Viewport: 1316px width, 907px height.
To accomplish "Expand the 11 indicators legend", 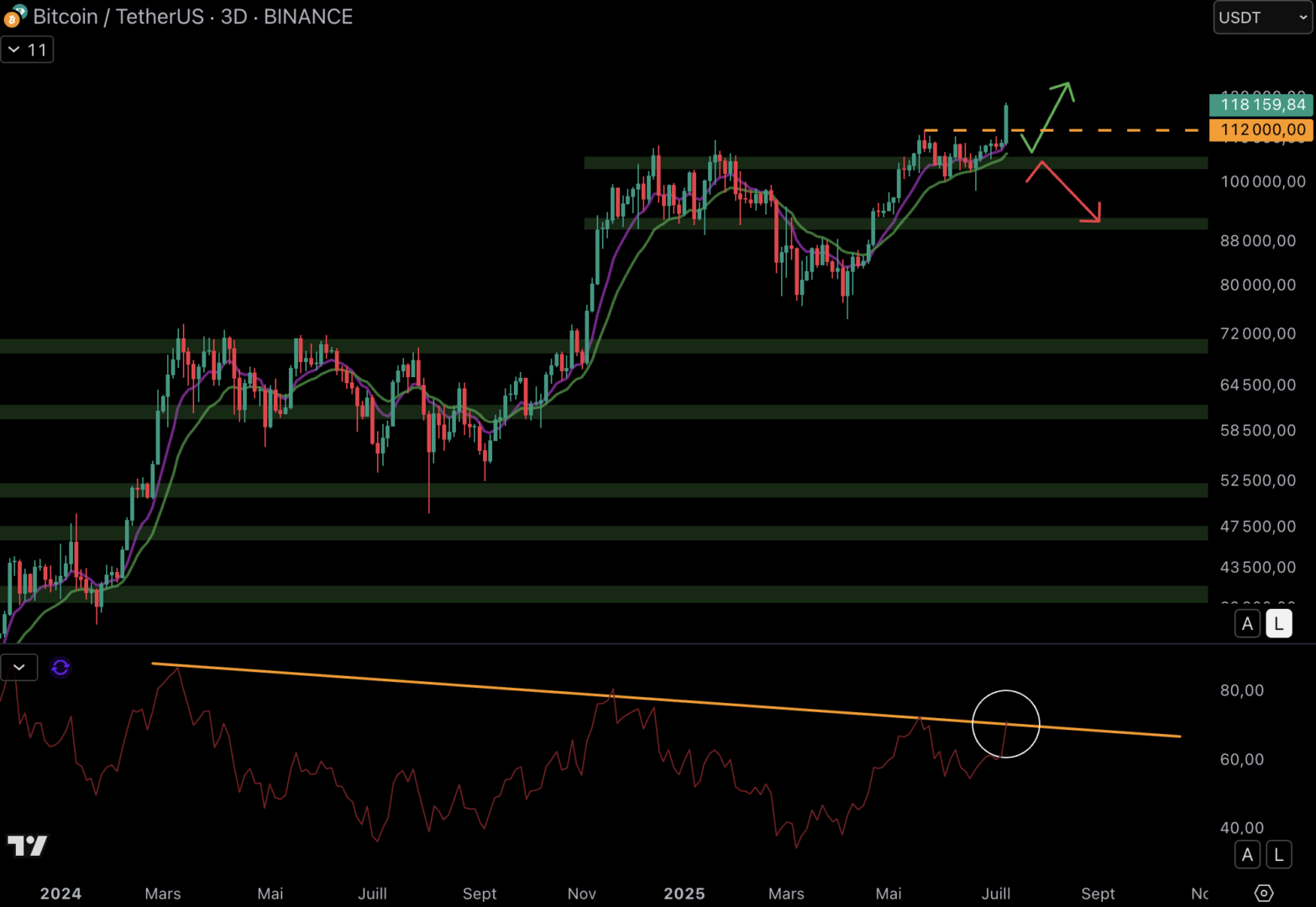I will coord(27,50).
